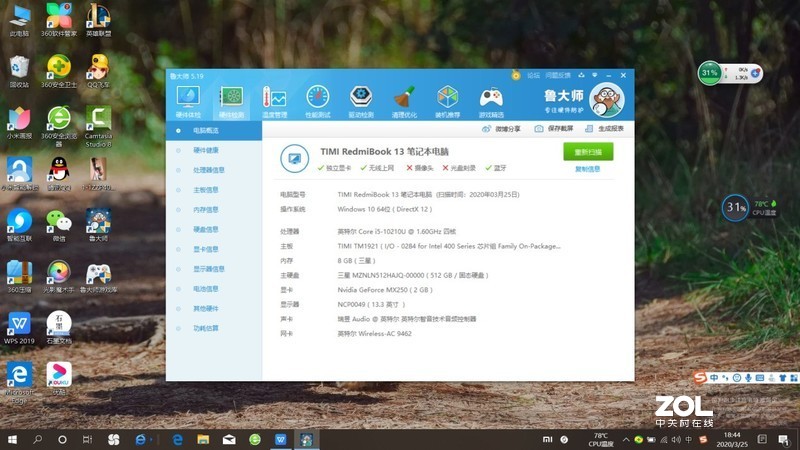Open 温度管理 temperature management
The height and width of the screenshot is (450, 800).
pos(274,102)
